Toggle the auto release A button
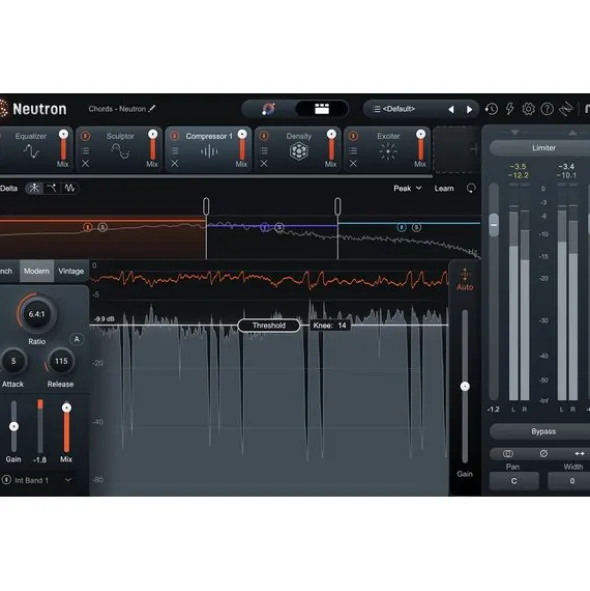The height and width of the screenshot is (591, 590). coord(77,339)
